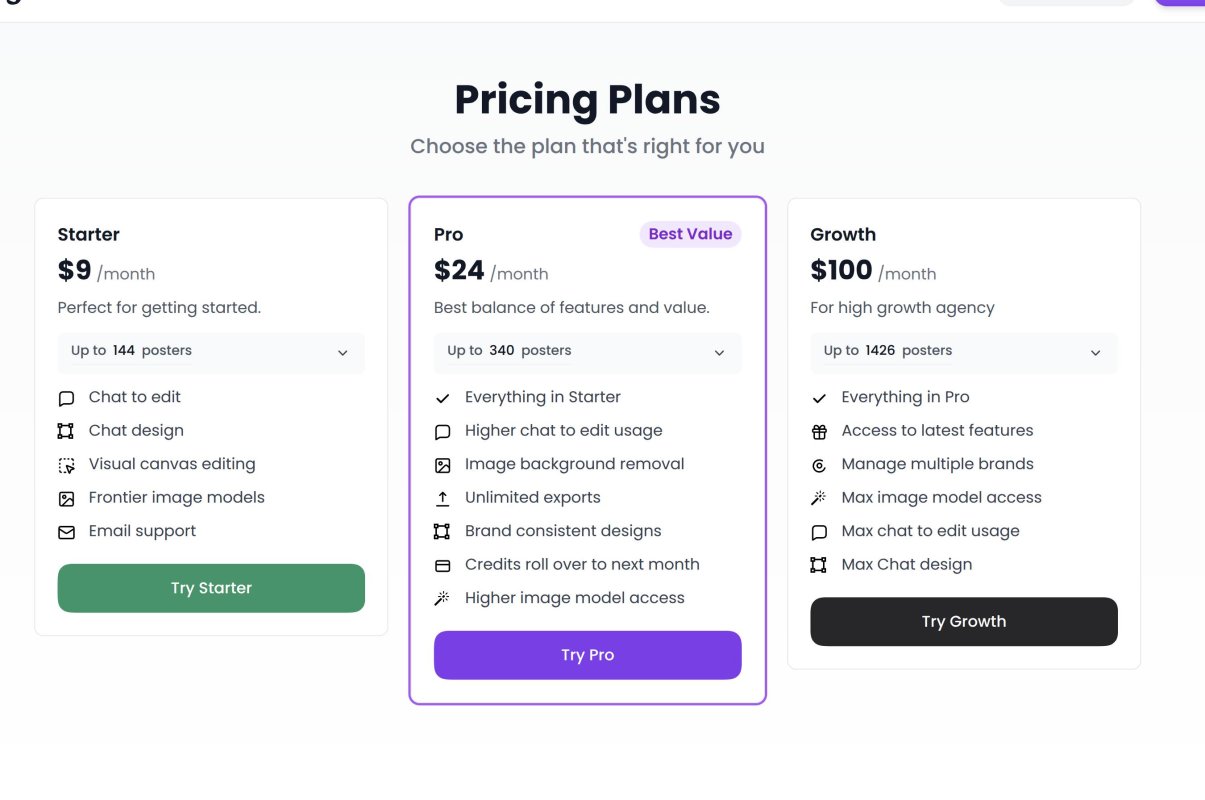Click the gift icon for latest features
Screen dimensions: 1205x800
coord(819,431)
